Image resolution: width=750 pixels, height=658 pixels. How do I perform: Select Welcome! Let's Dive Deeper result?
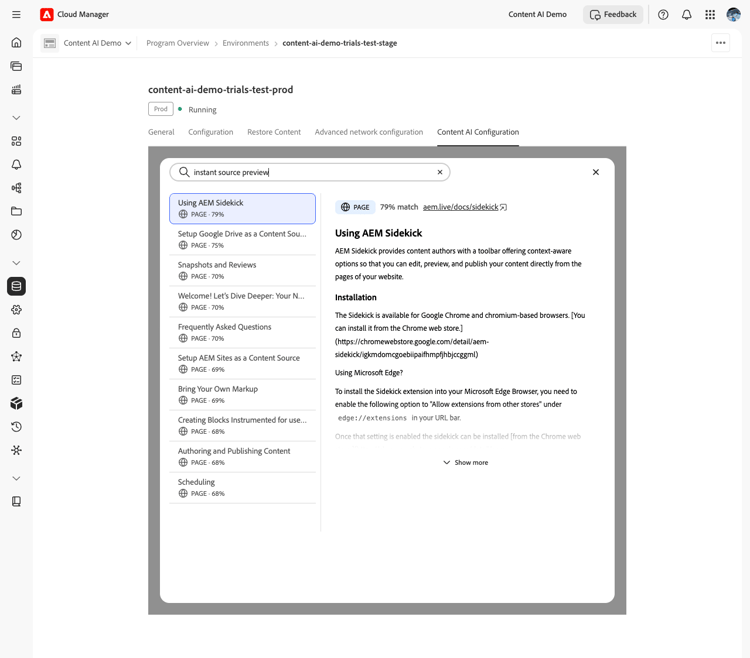243,301
